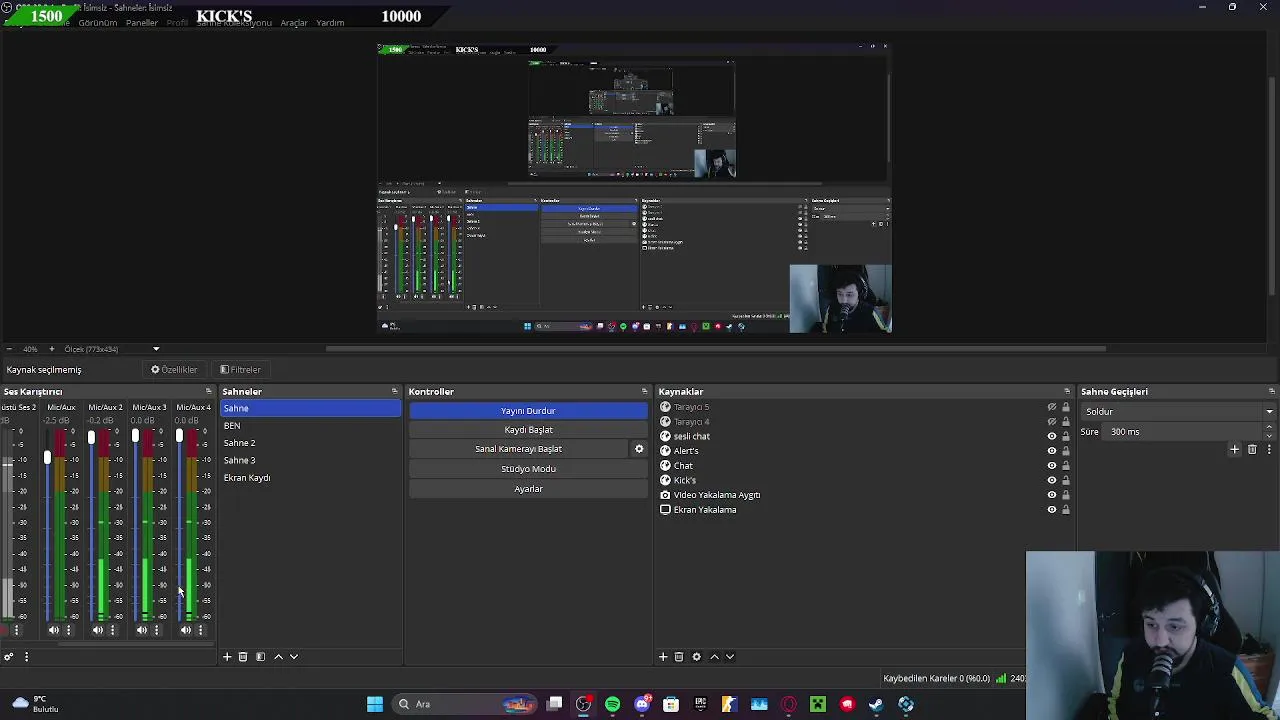Open preview zoom scale dropdown
Screen dimensions: 1280x720
pos(156,349)
